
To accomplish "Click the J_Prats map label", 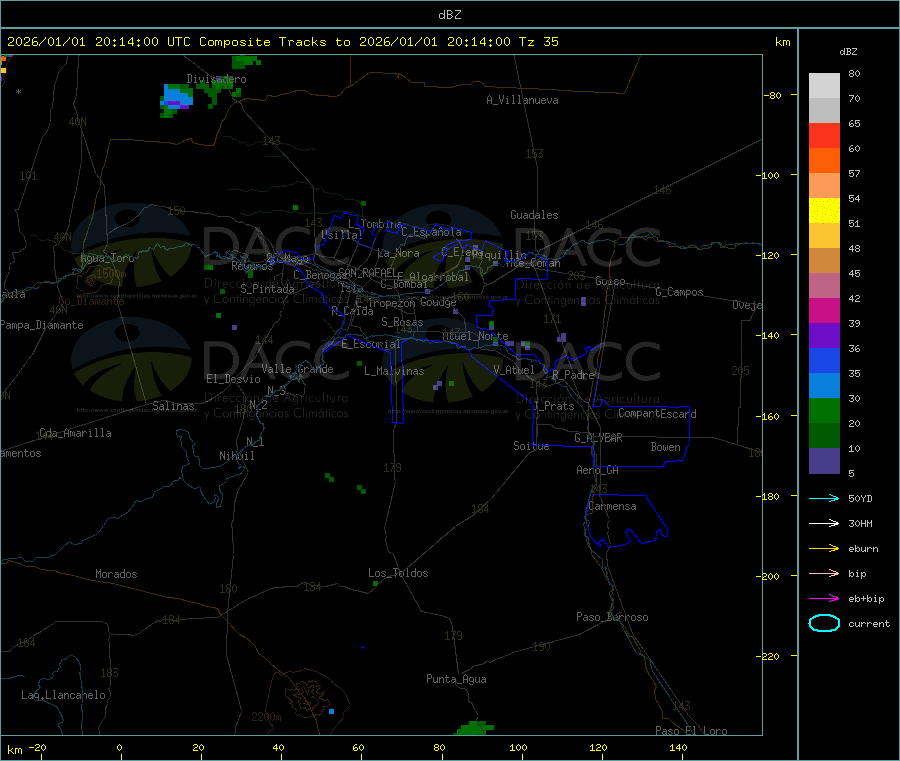I will (x=553, y=406).
